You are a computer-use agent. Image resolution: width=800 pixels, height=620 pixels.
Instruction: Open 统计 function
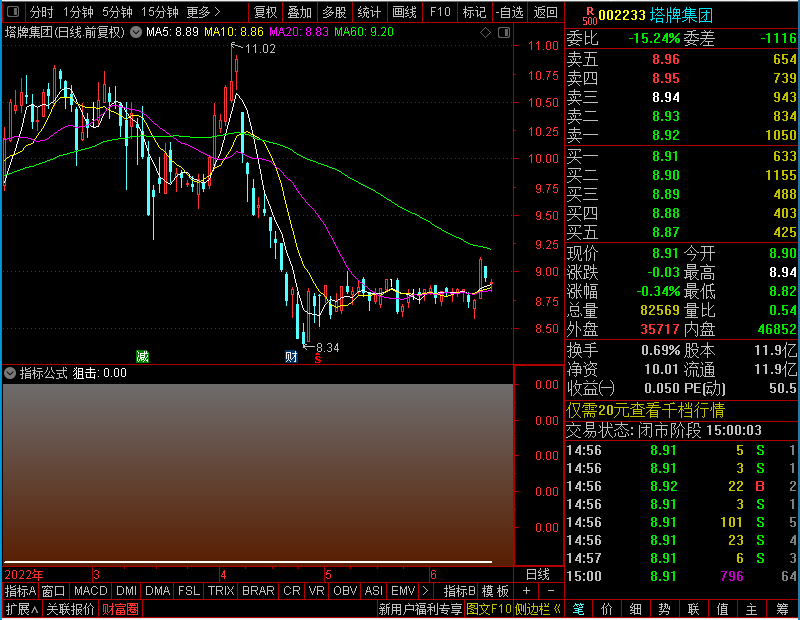(x=369, y=12)
